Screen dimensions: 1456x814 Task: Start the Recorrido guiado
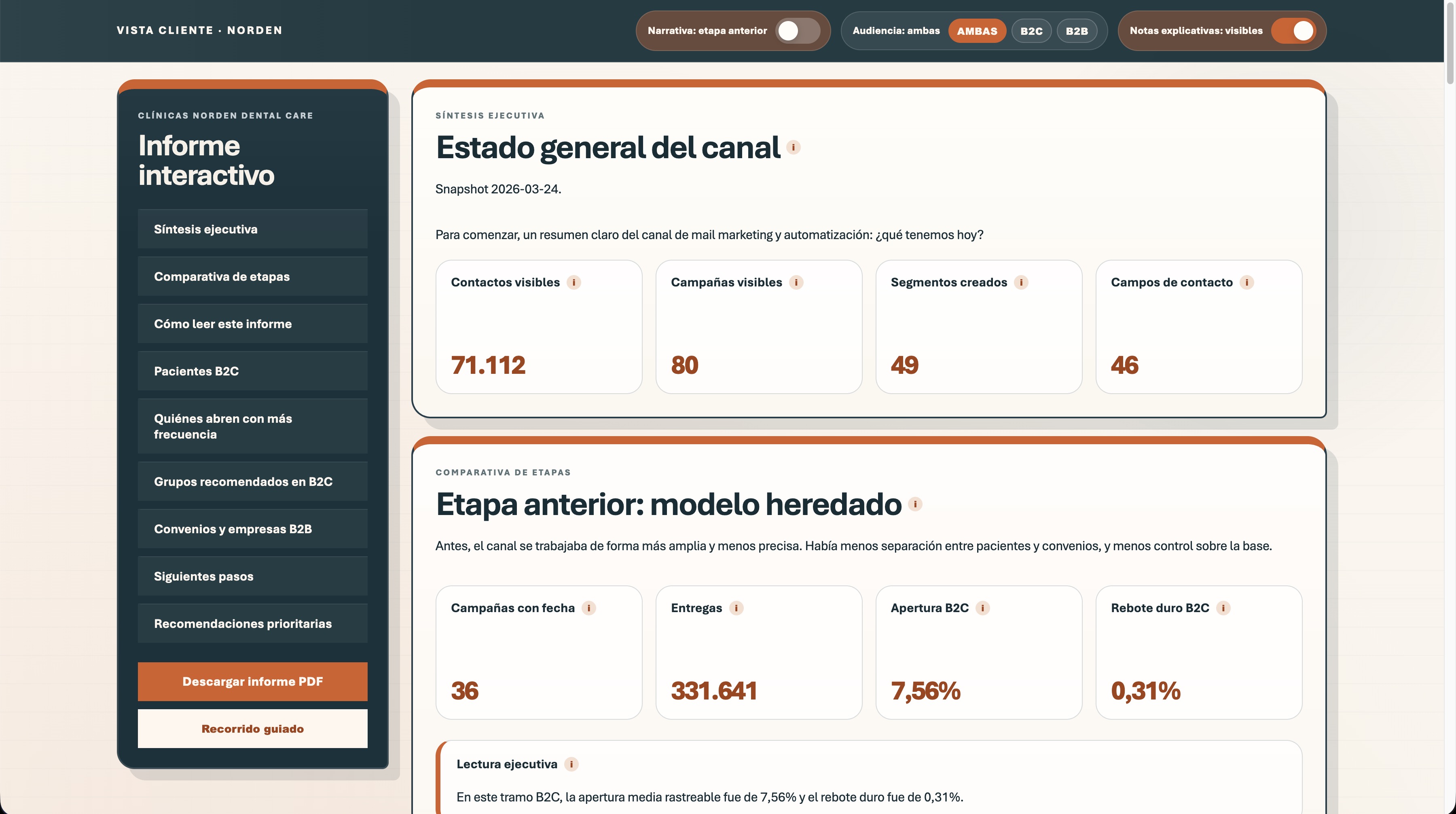coord(252,729)
